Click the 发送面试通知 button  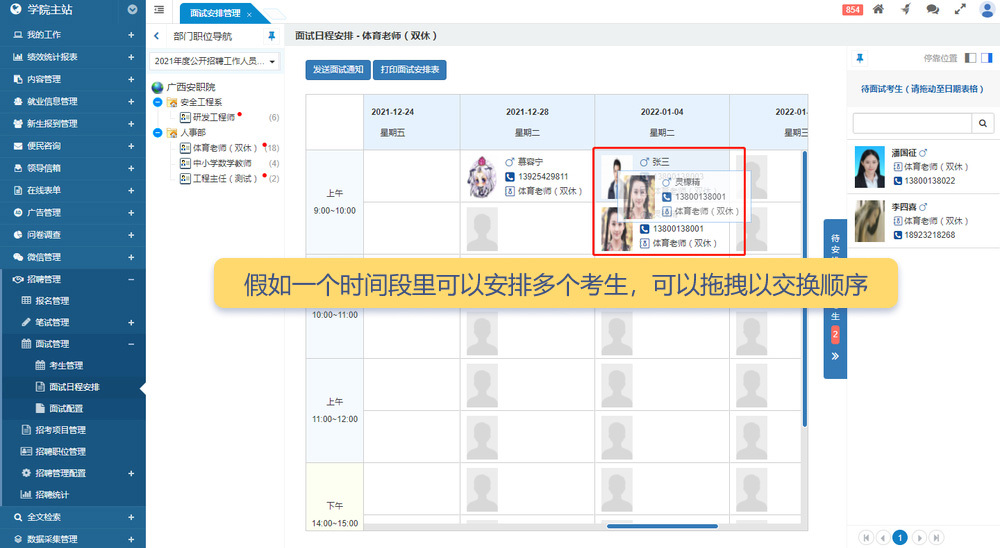[337, 70]
